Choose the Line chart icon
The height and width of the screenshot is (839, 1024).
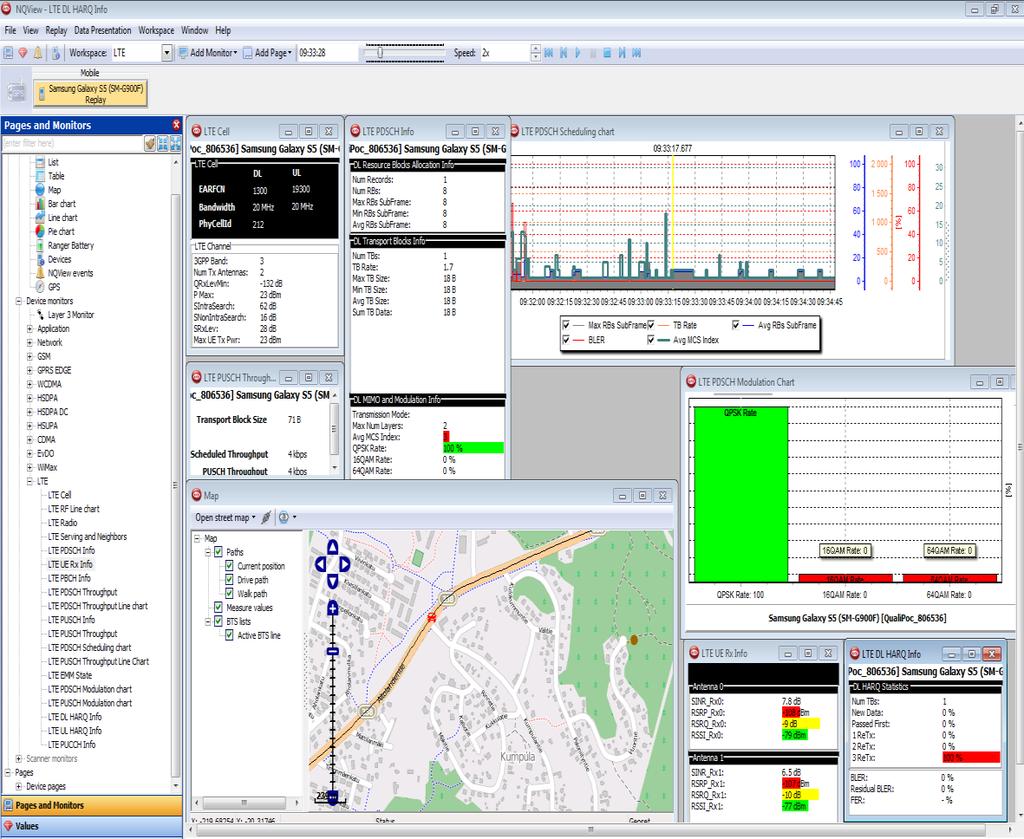coord(40,217)
